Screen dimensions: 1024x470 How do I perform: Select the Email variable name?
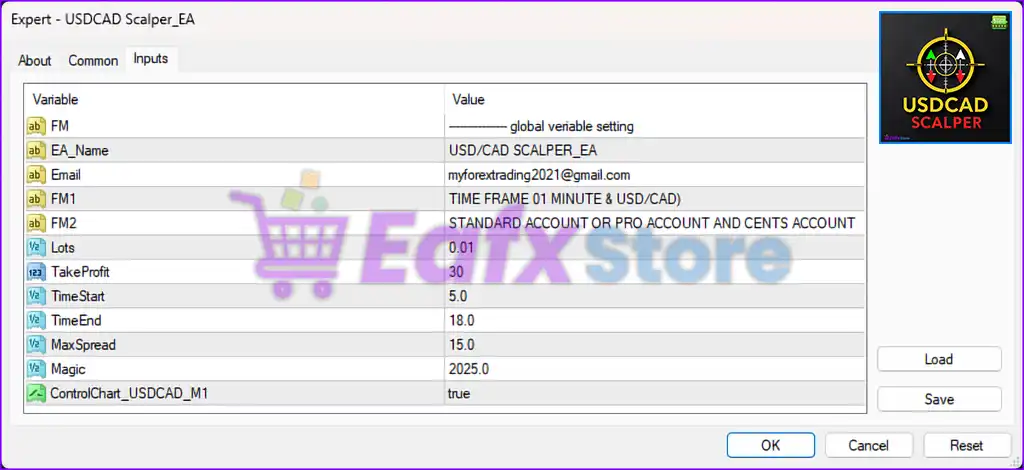[66, 175]
